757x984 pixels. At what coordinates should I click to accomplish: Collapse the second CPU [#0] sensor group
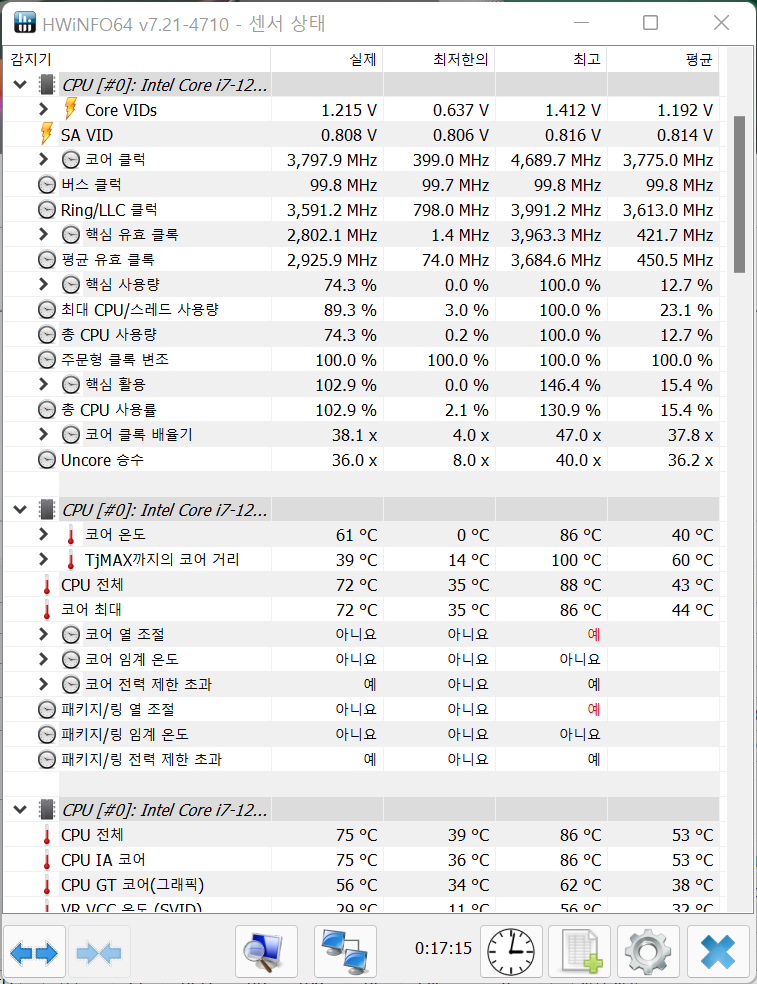pyautogui.click(x=20, y=510)
